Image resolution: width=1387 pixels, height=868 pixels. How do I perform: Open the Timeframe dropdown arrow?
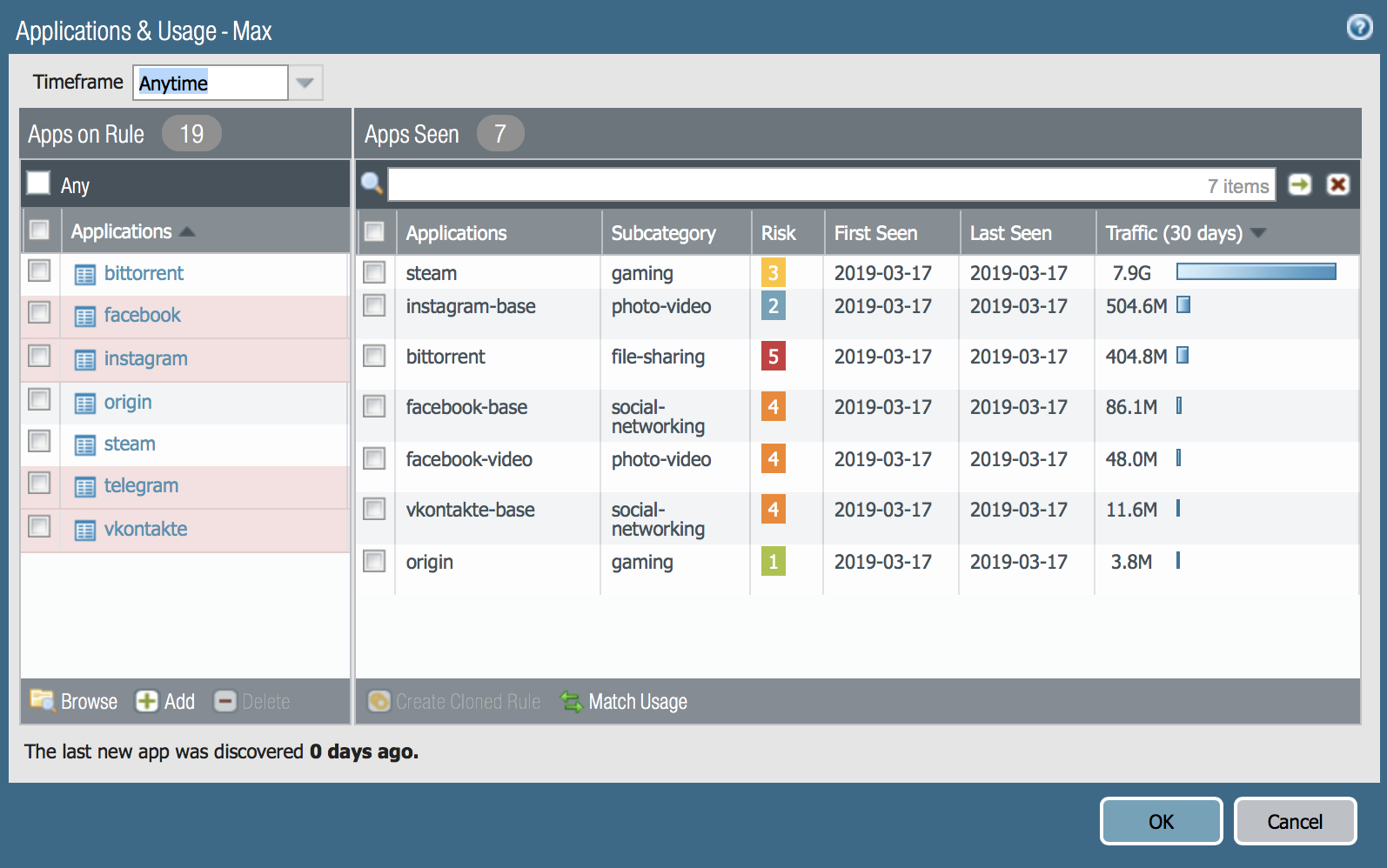pos(305,83)
